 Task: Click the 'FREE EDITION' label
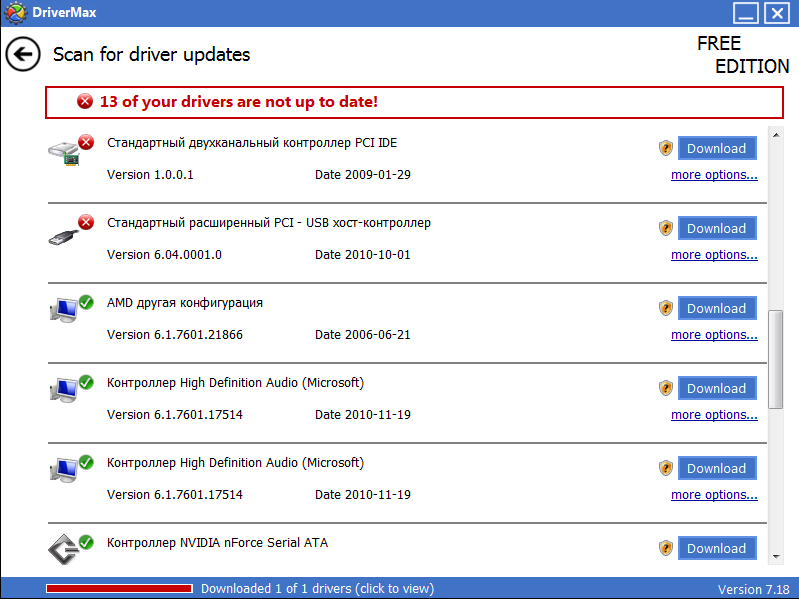(743, 55)
